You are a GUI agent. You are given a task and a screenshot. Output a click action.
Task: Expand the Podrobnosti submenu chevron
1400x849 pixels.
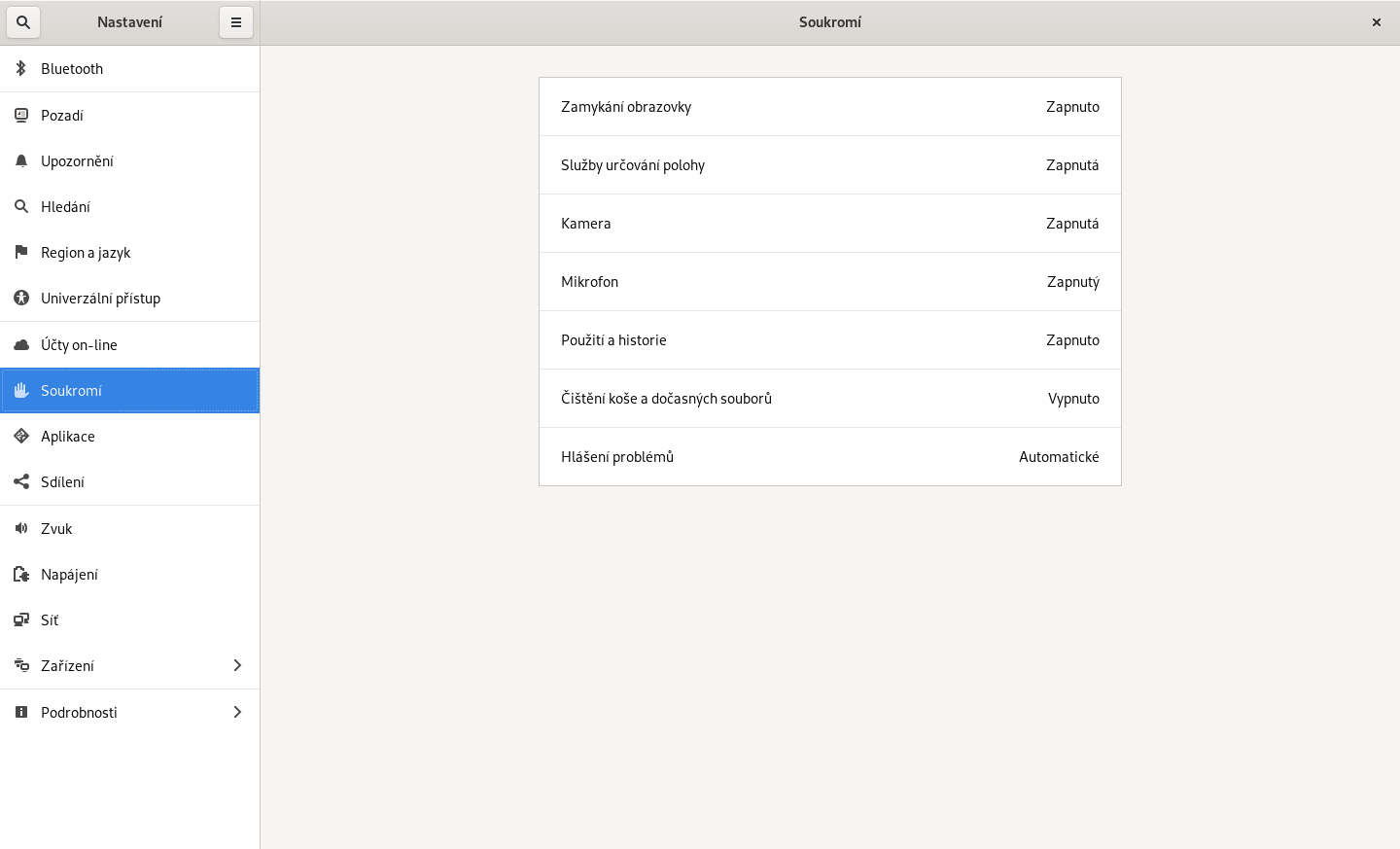(x=237, y=712)
